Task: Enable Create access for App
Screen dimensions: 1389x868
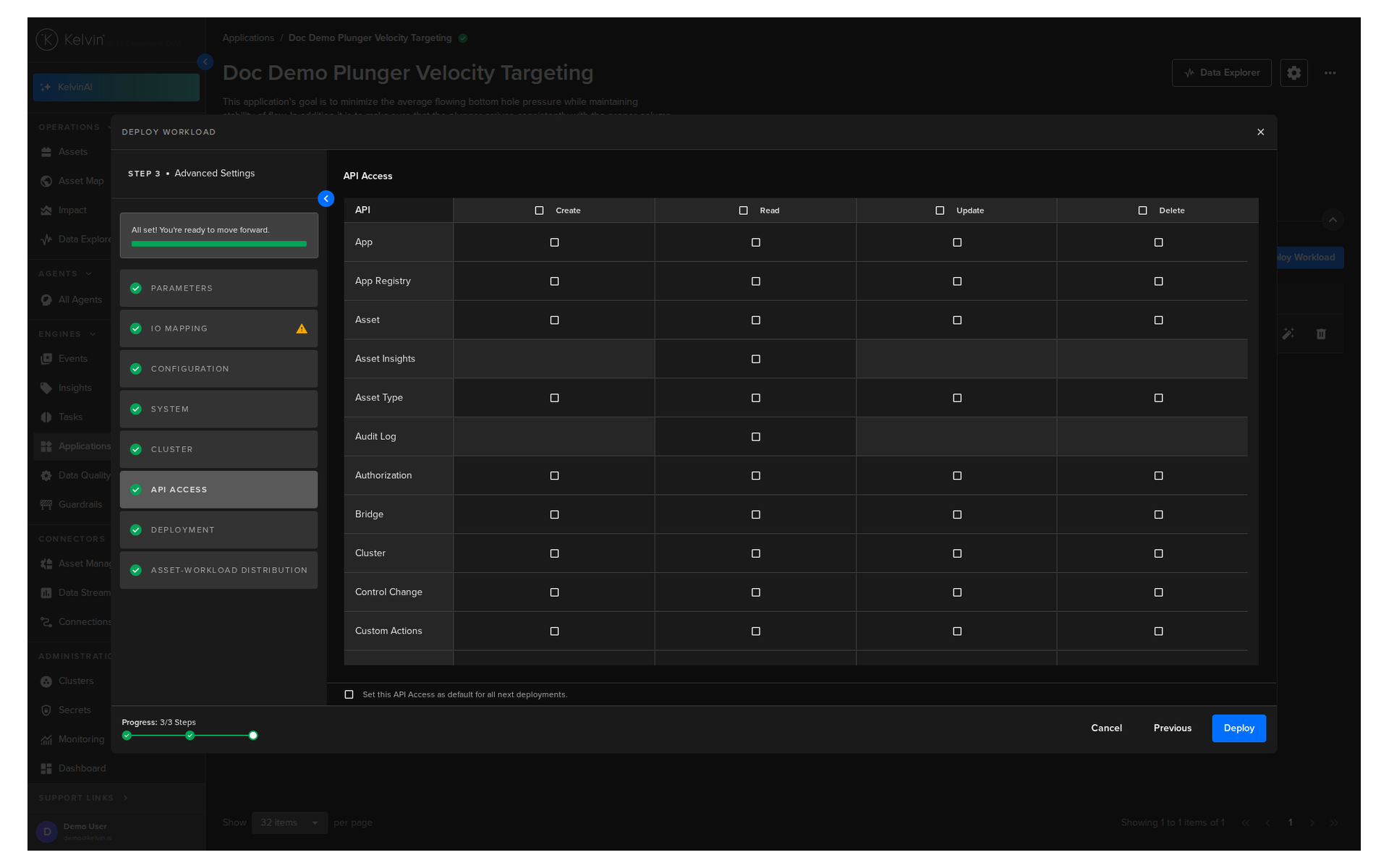Action: [x=554, y=242]
